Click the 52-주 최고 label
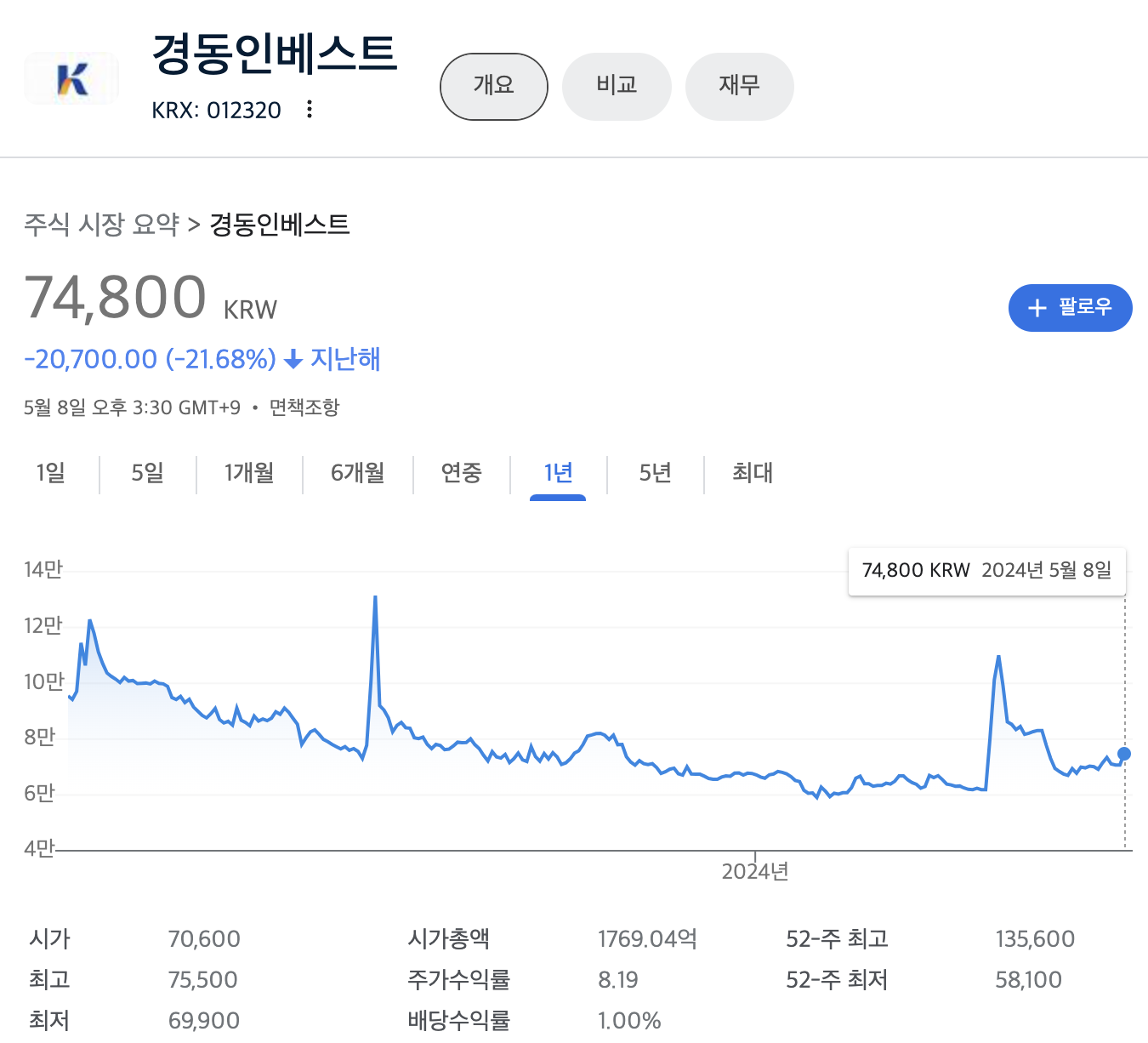 click(838, 939)
